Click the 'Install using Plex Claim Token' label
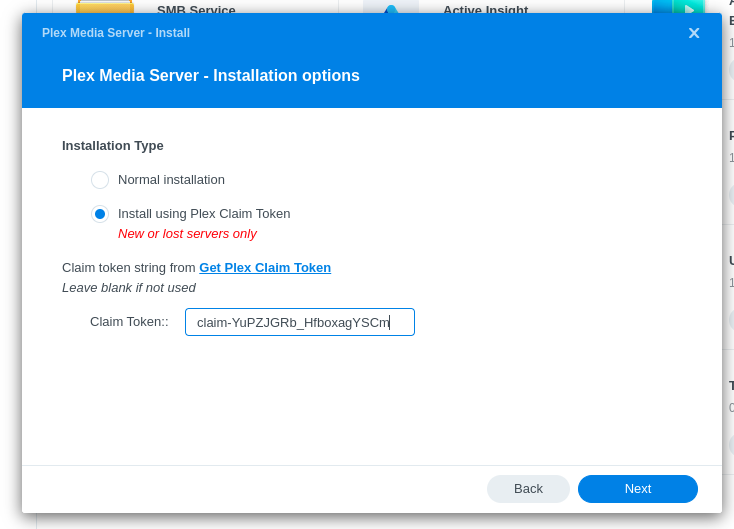The height and width of the screenshot is (529, 734). (204, 214)
